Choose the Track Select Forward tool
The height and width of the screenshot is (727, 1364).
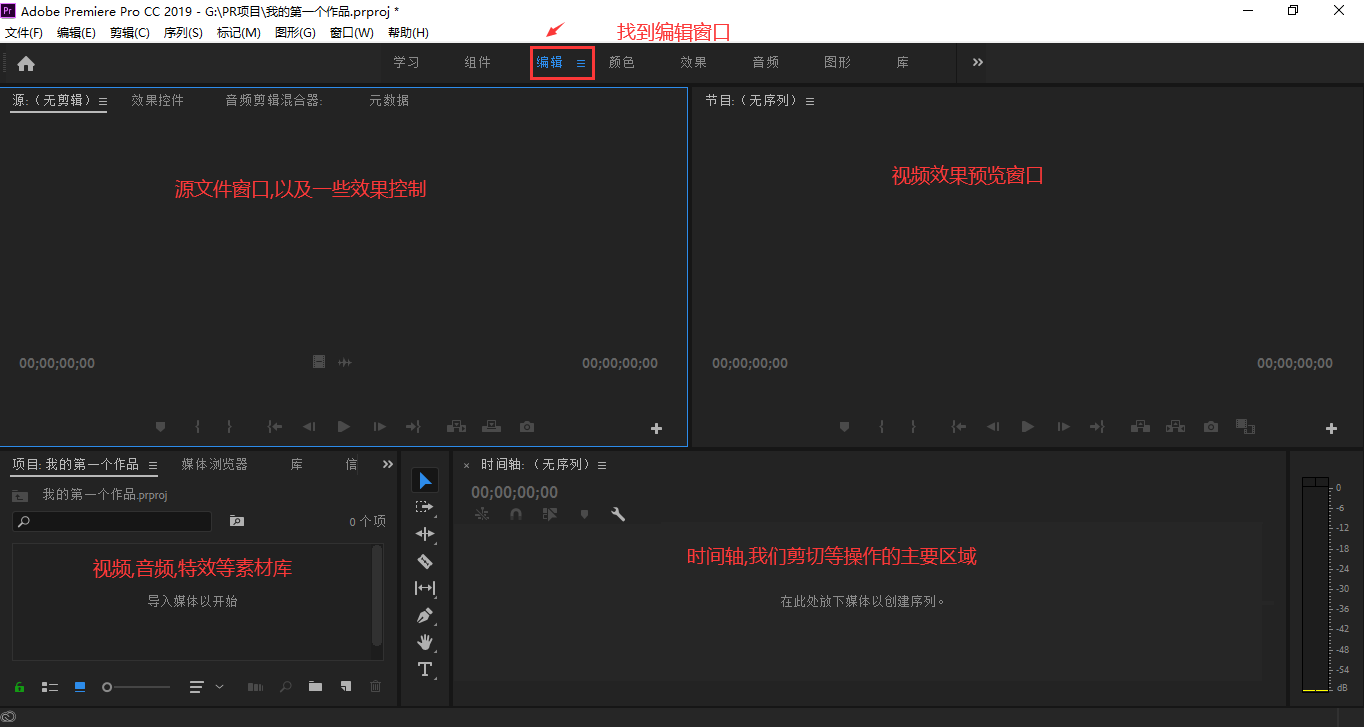click(425, 506)
